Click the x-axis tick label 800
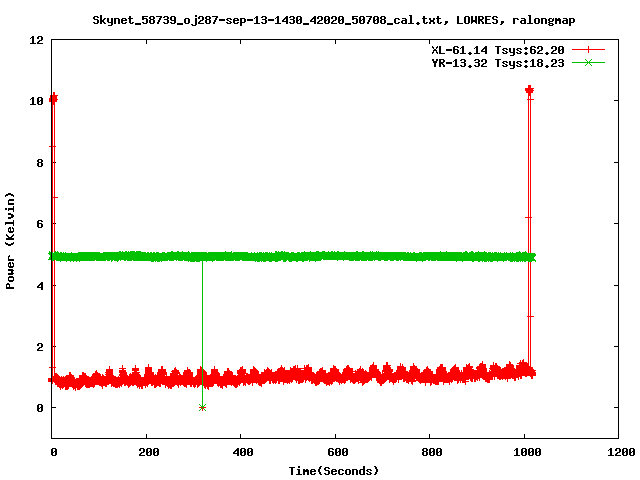 (x=432, y=452)
